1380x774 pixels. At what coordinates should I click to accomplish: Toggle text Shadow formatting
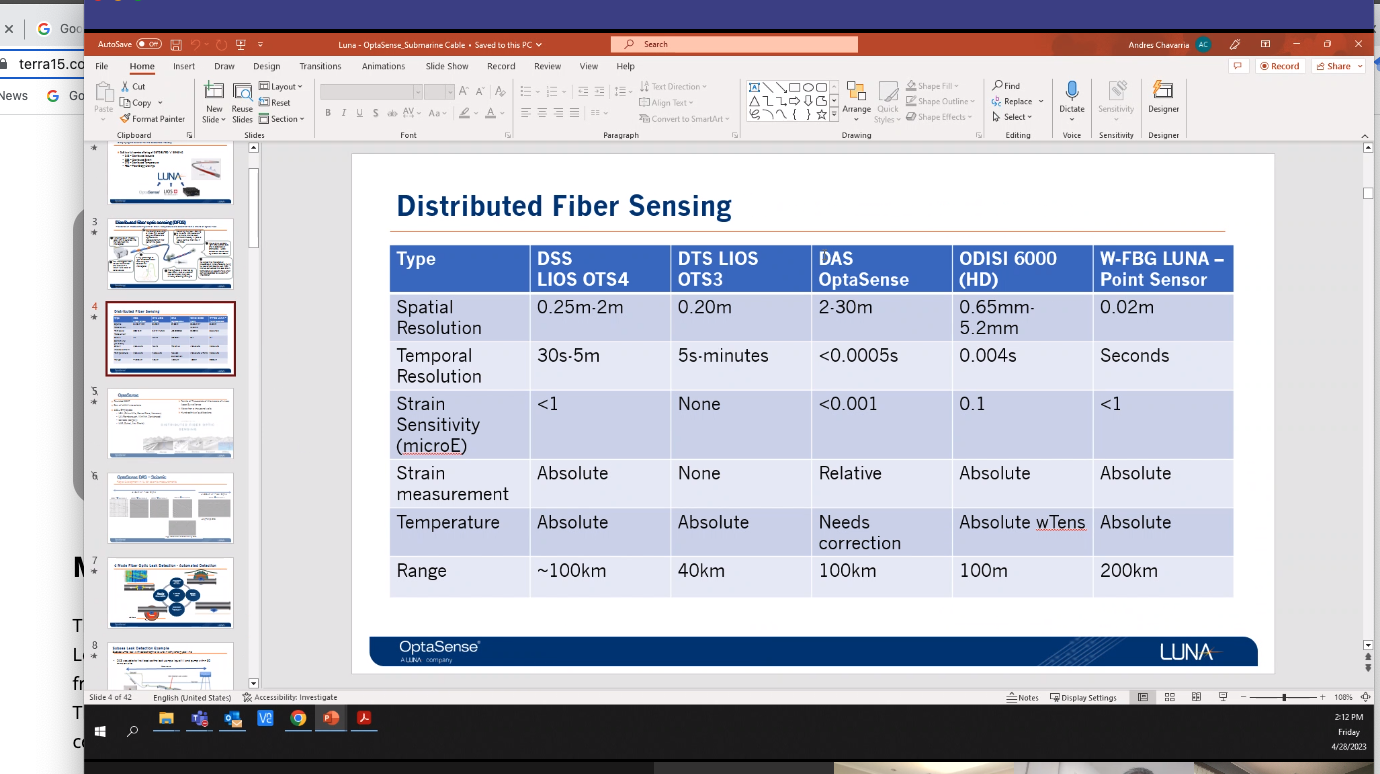[x=375, y=113]
